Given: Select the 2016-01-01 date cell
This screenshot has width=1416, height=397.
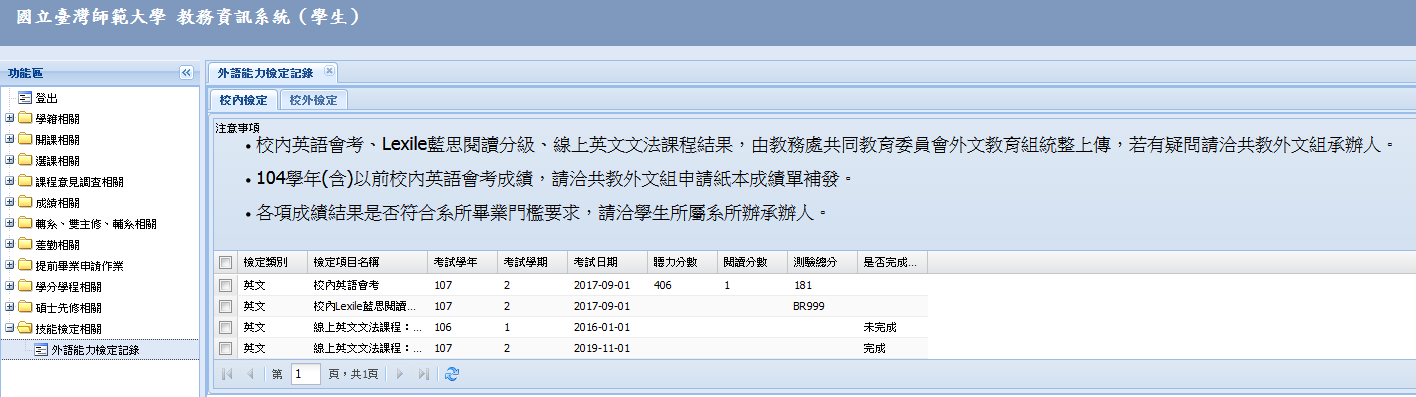Looking at the screenshot, I should click(607, 327).
